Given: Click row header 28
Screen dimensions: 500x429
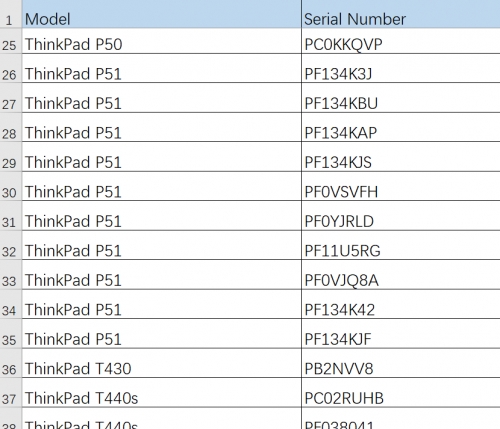Looking at the screenshot, I should (x=11, y=127).
